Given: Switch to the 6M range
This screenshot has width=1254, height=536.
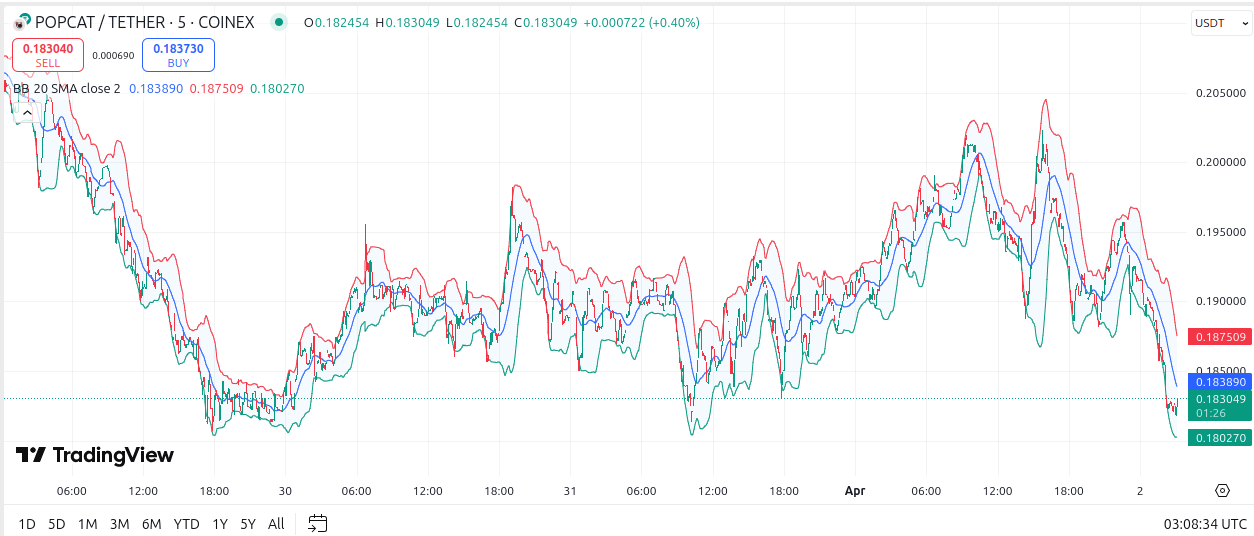Looking at the screenshot, I should [151, 523].
